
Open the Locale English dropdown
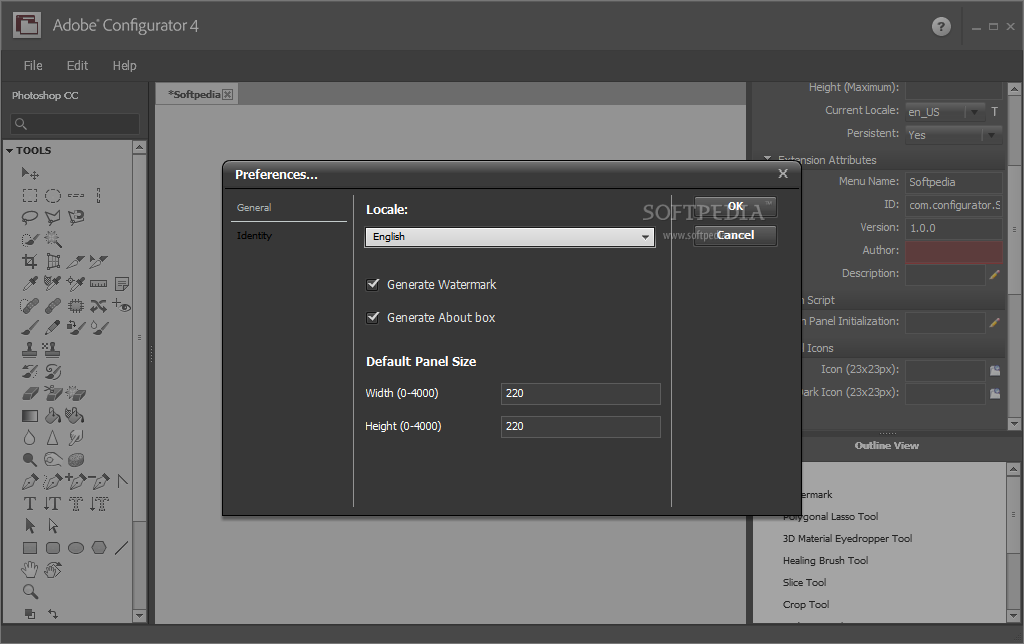(x=509, y=237)
